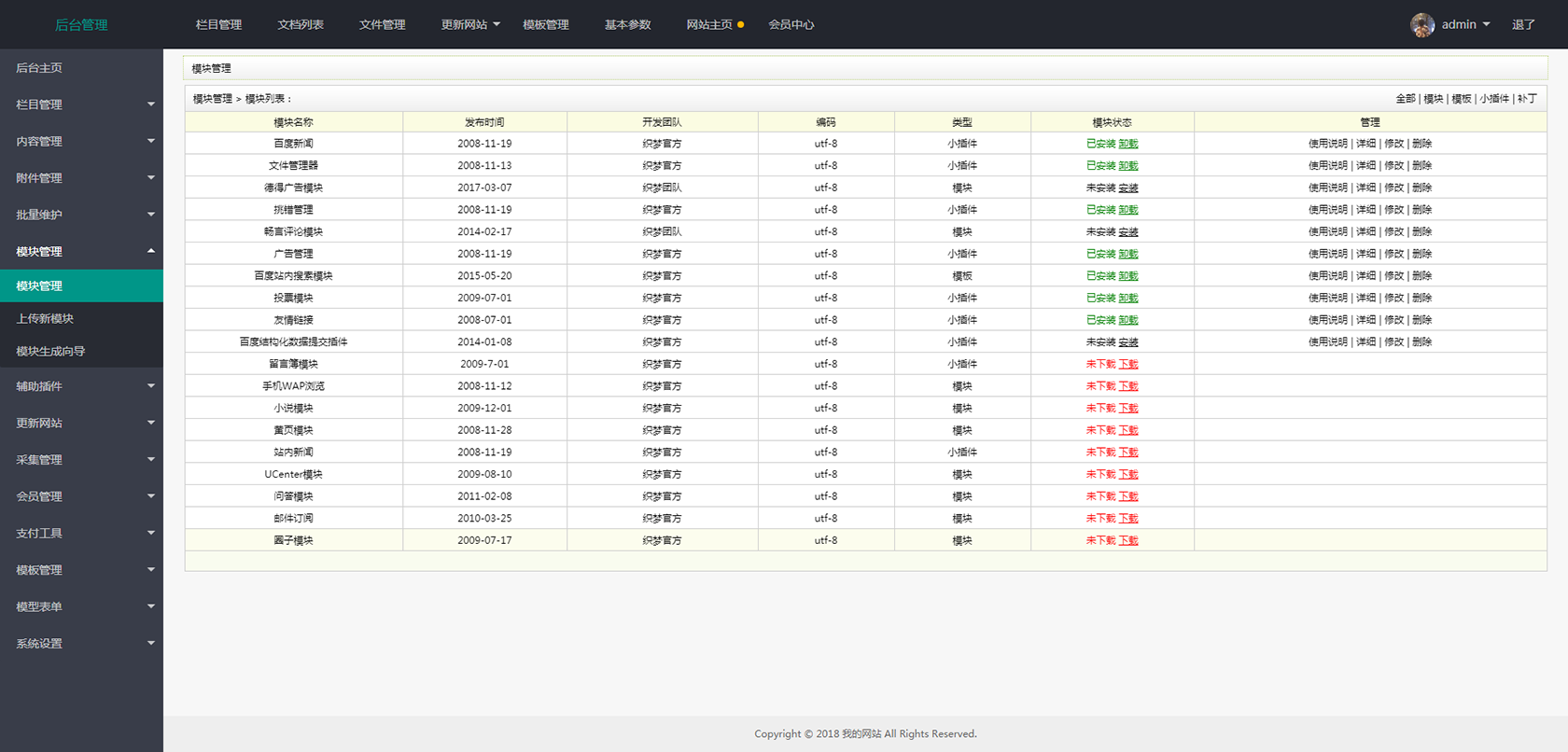Expand 支付工具 section in sidebar
This screenshot has width=1568, height=752.
pos(81,533)
